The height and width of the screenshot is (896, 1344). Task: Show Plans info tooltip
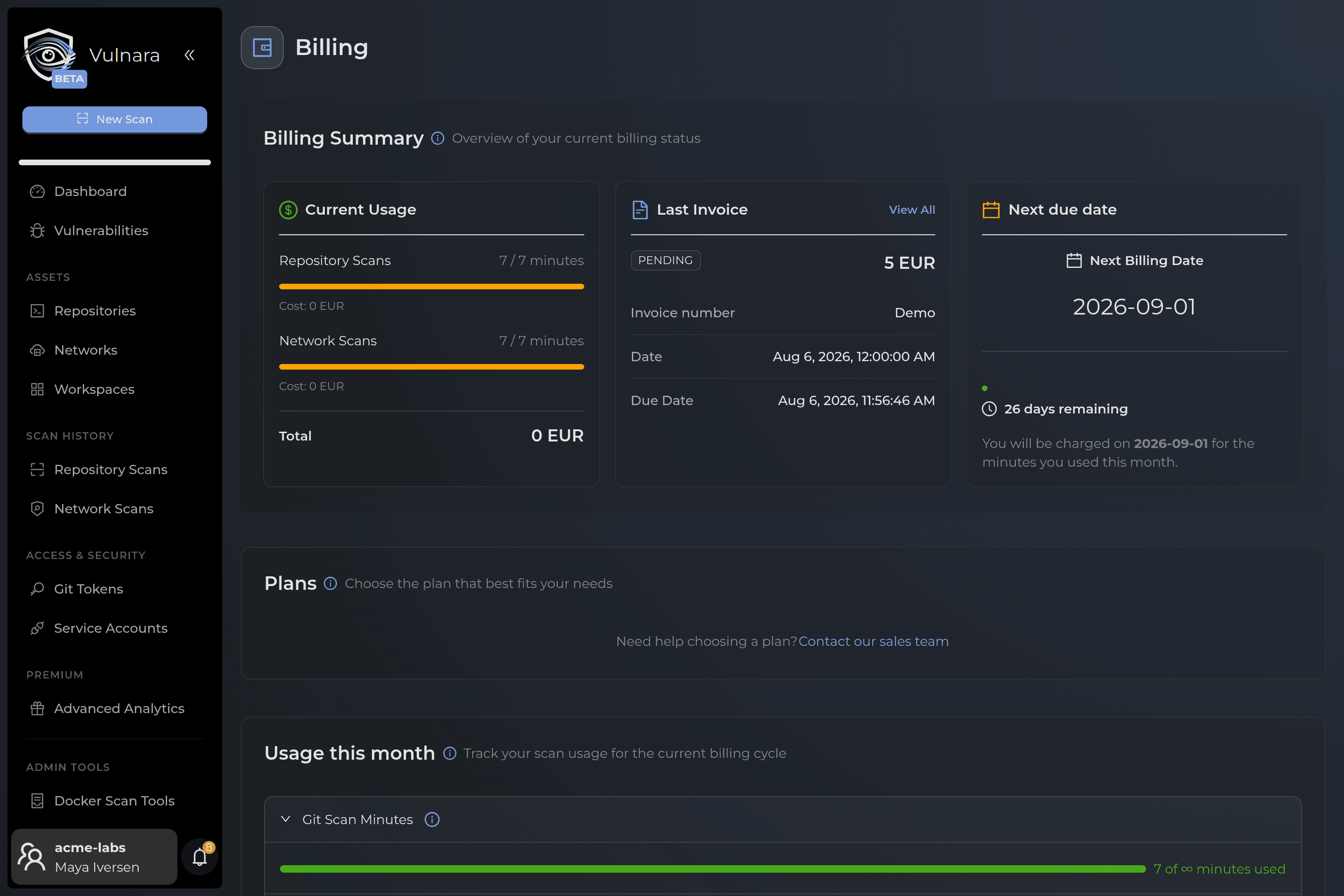click(330, 583)
